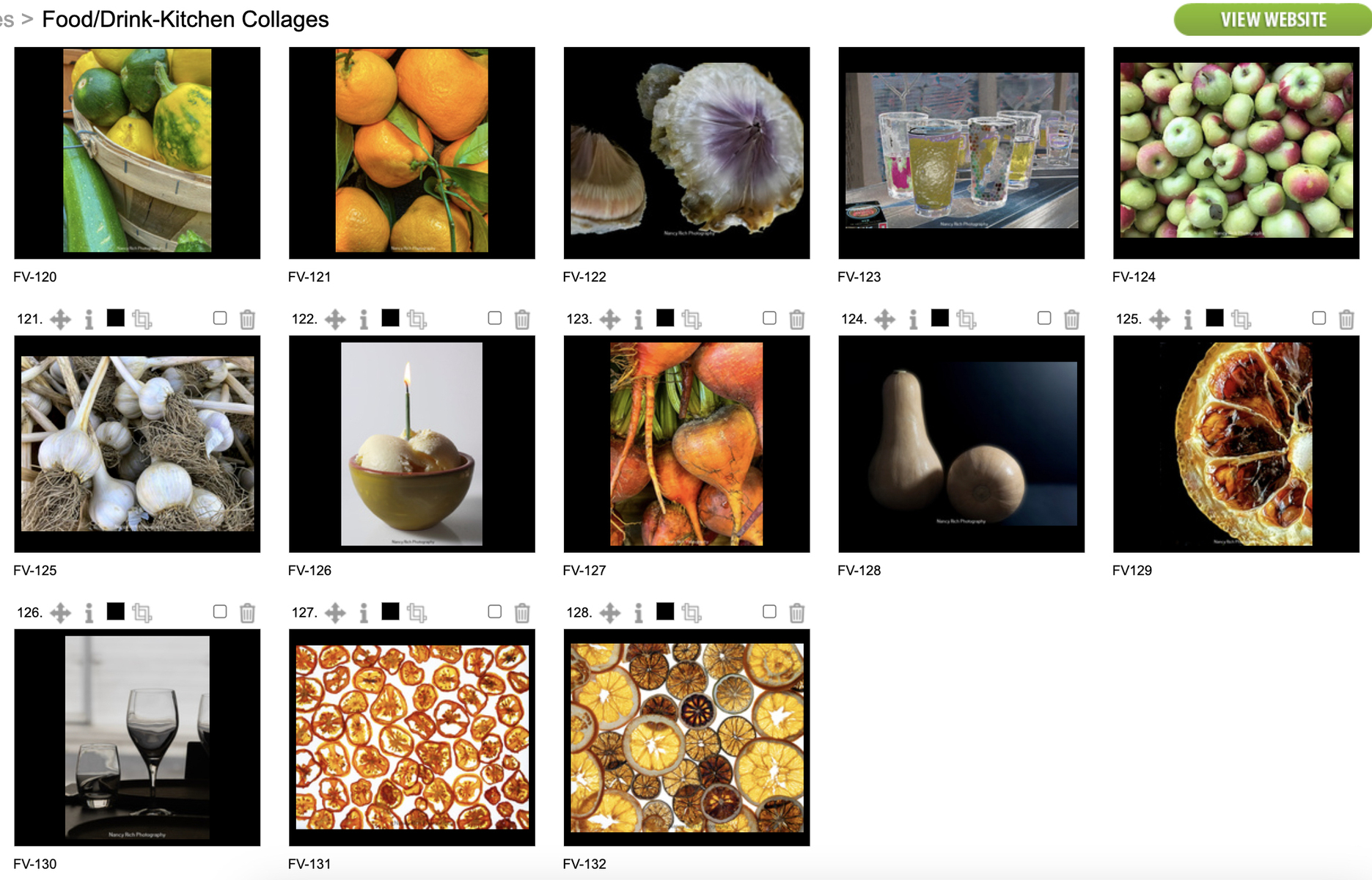Click trash icon for image 121
Screen dimensions: 1372x880
pos(248,319)
